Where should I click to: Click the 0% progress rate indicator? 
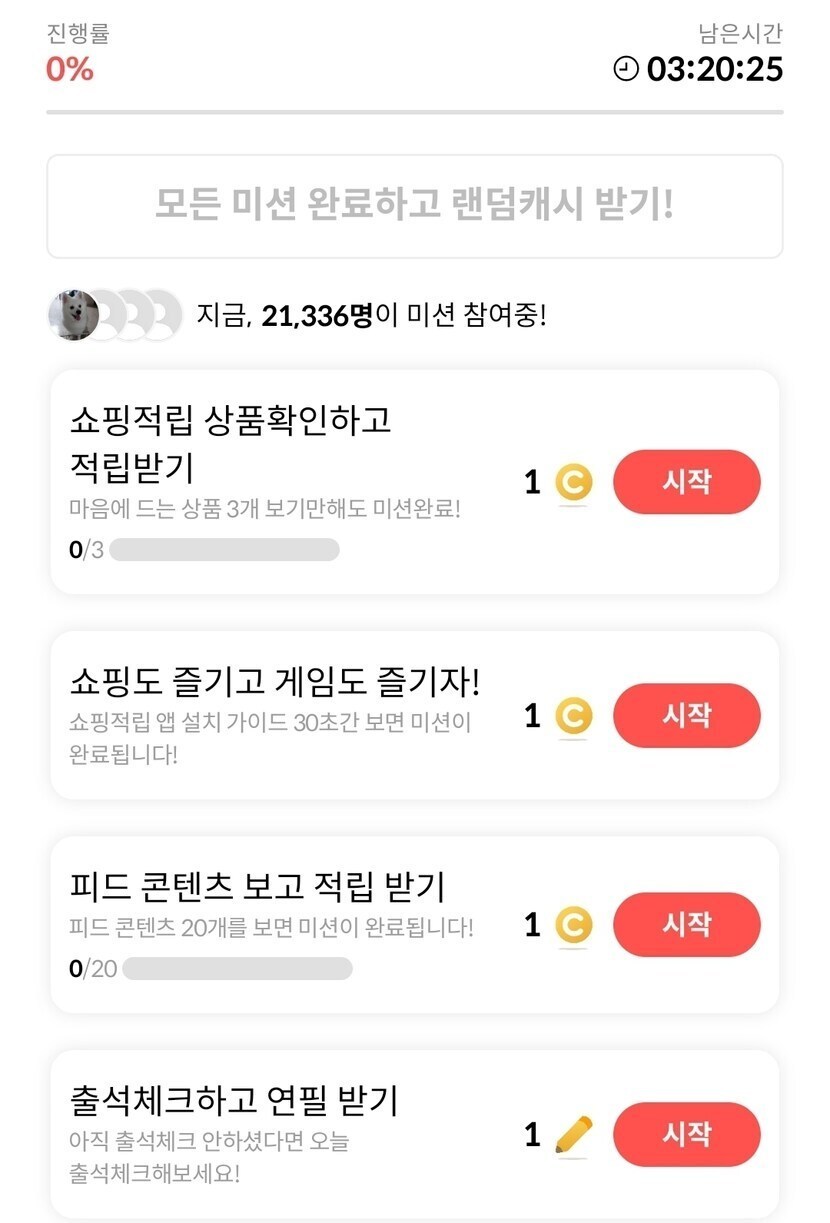coord(70,69)
